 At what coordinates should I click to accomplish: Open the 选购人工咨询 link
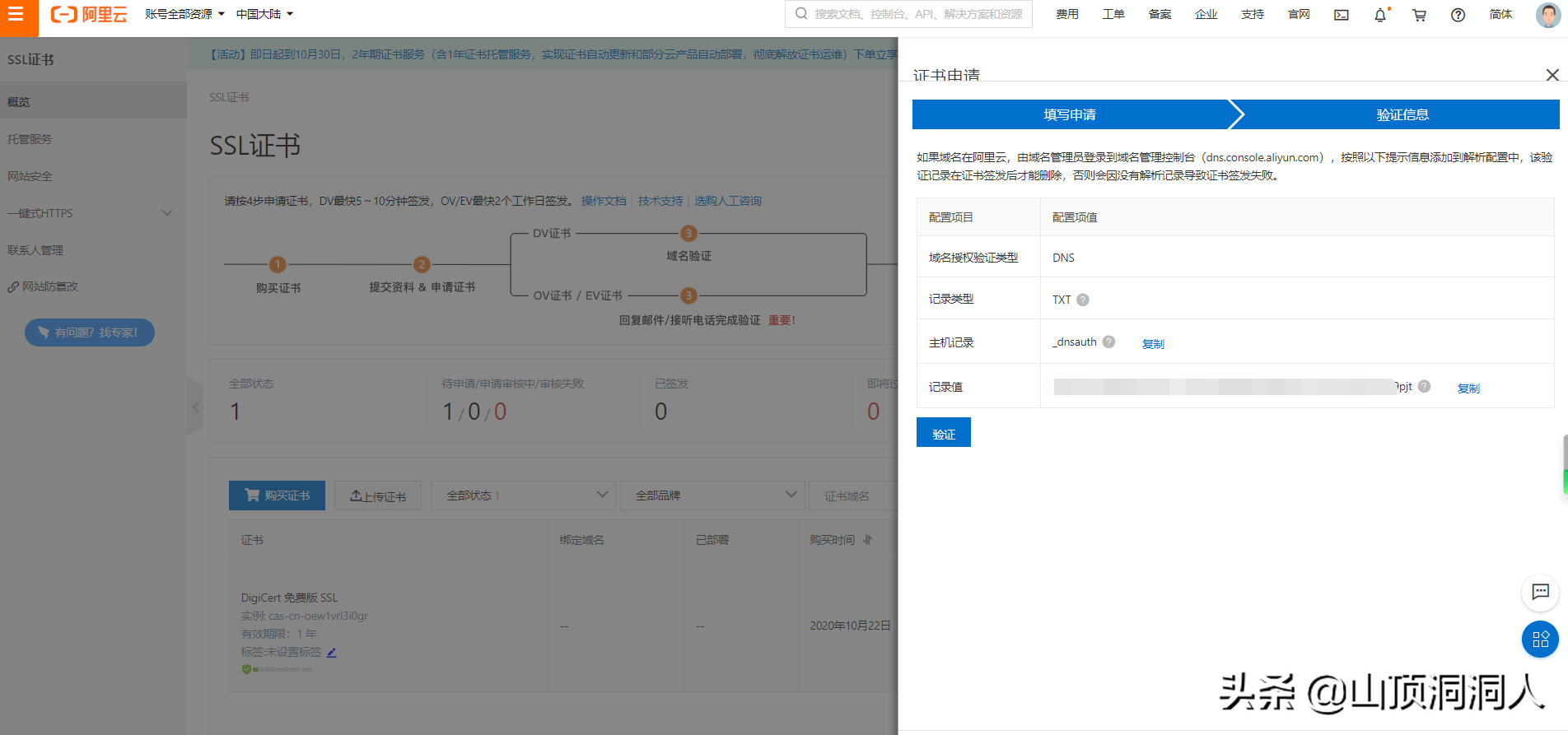[728, 201]
